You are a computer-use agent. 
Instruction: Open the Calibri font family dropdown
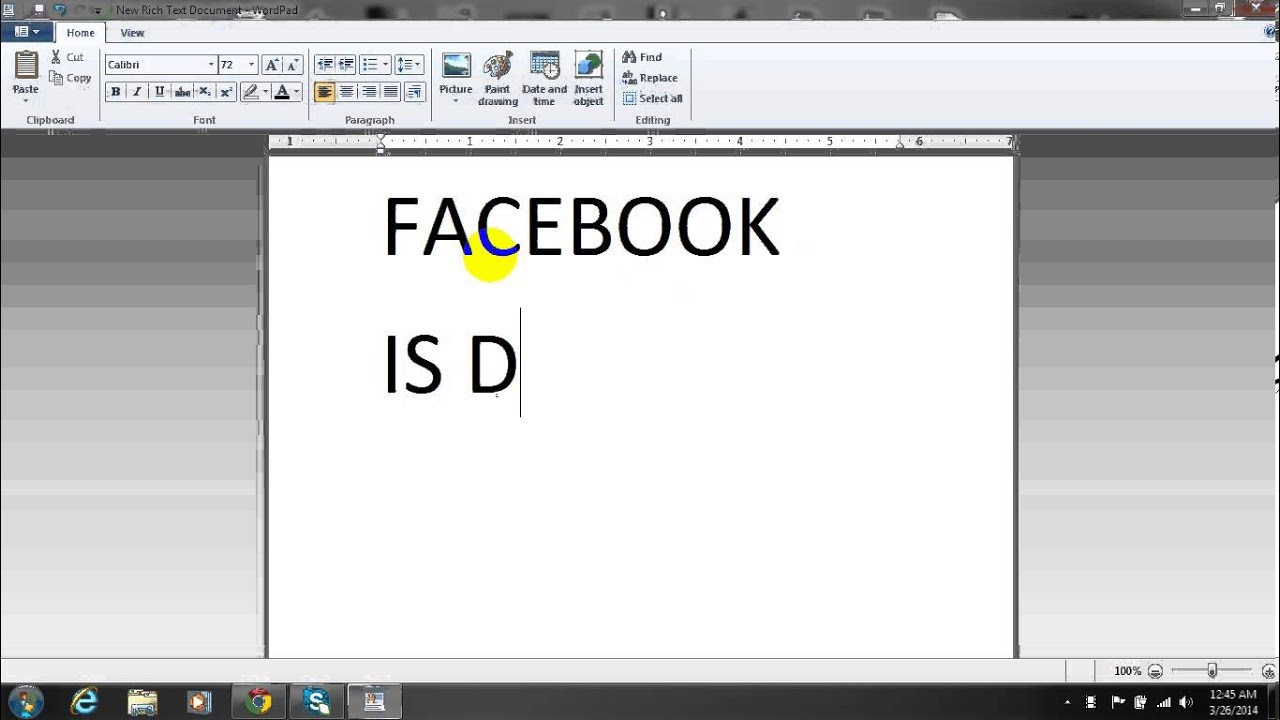tap(211, 65)
